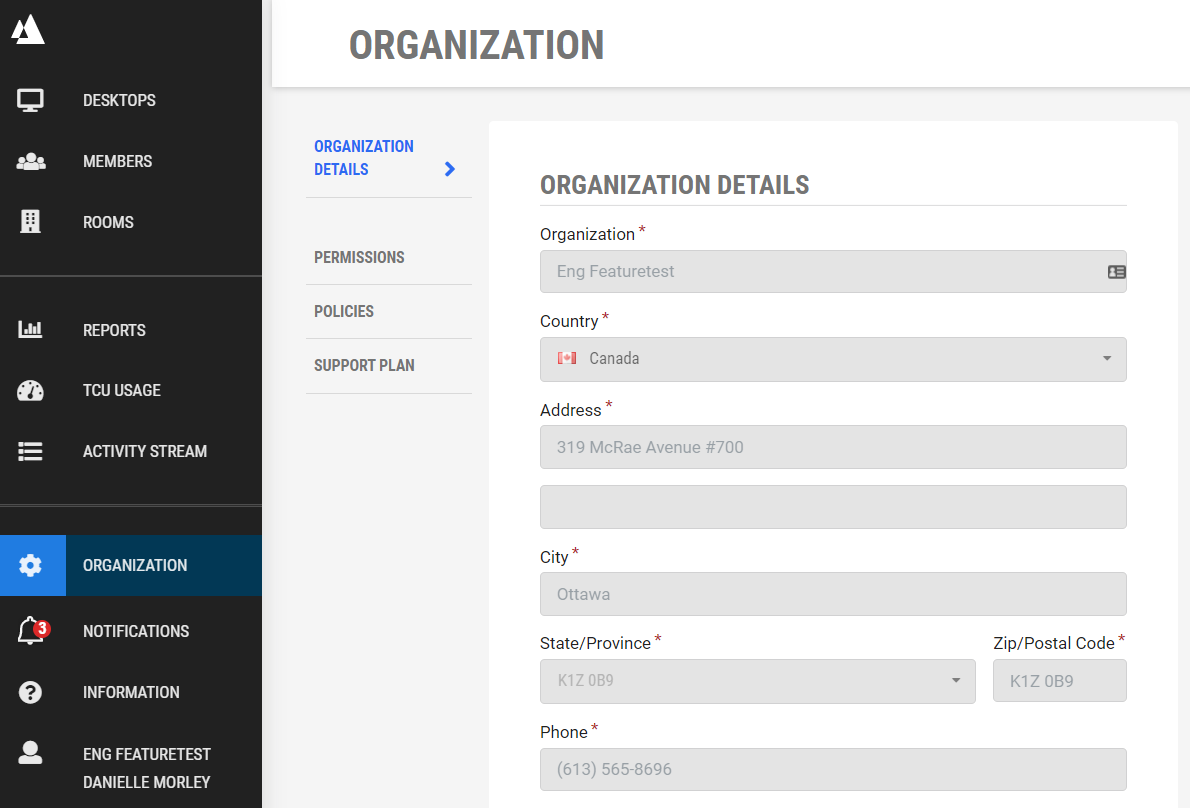Click the user profile avatar icon
The height and width of the screenshot is (808, 1190).
pos(30,752)
